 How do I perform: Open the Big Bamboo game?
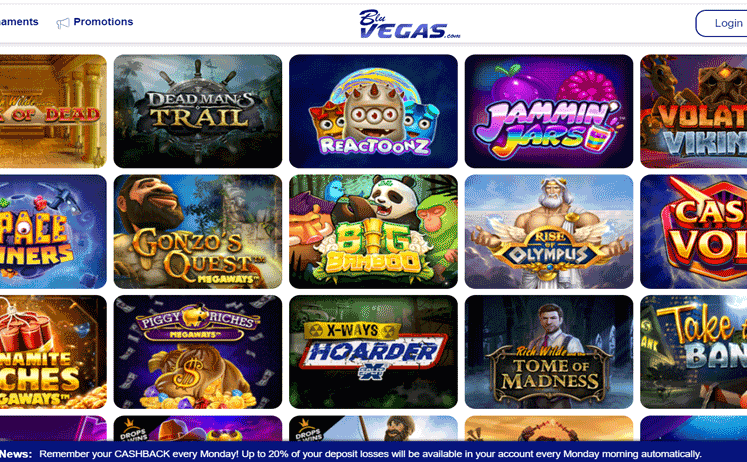(x=373, y=231)
